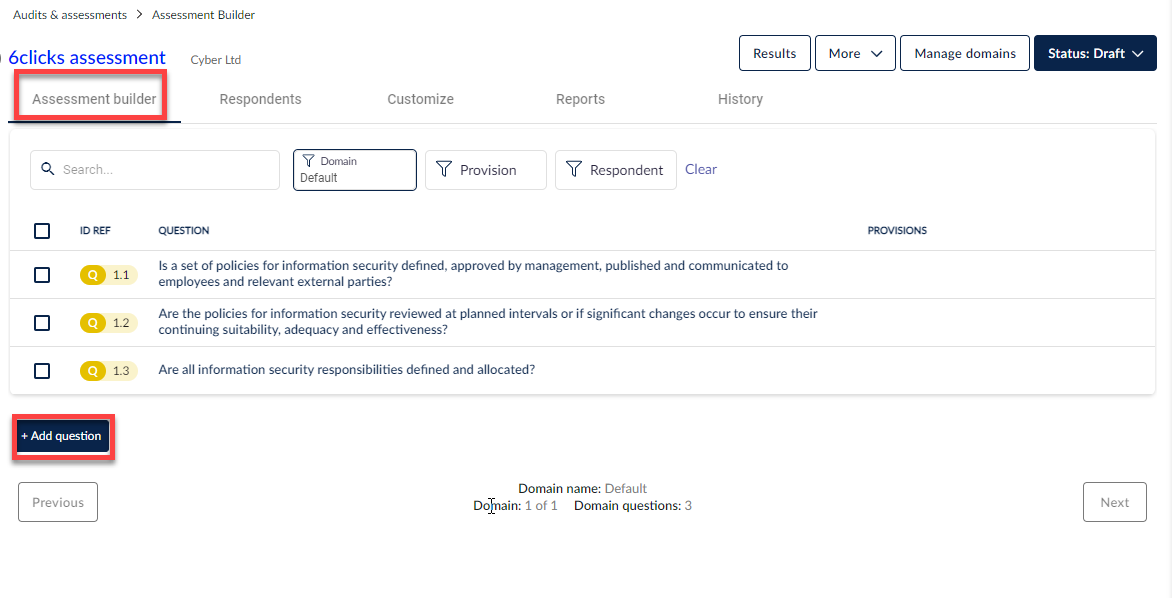Click the yellow Q badge for 1.3

click(93, 371)
